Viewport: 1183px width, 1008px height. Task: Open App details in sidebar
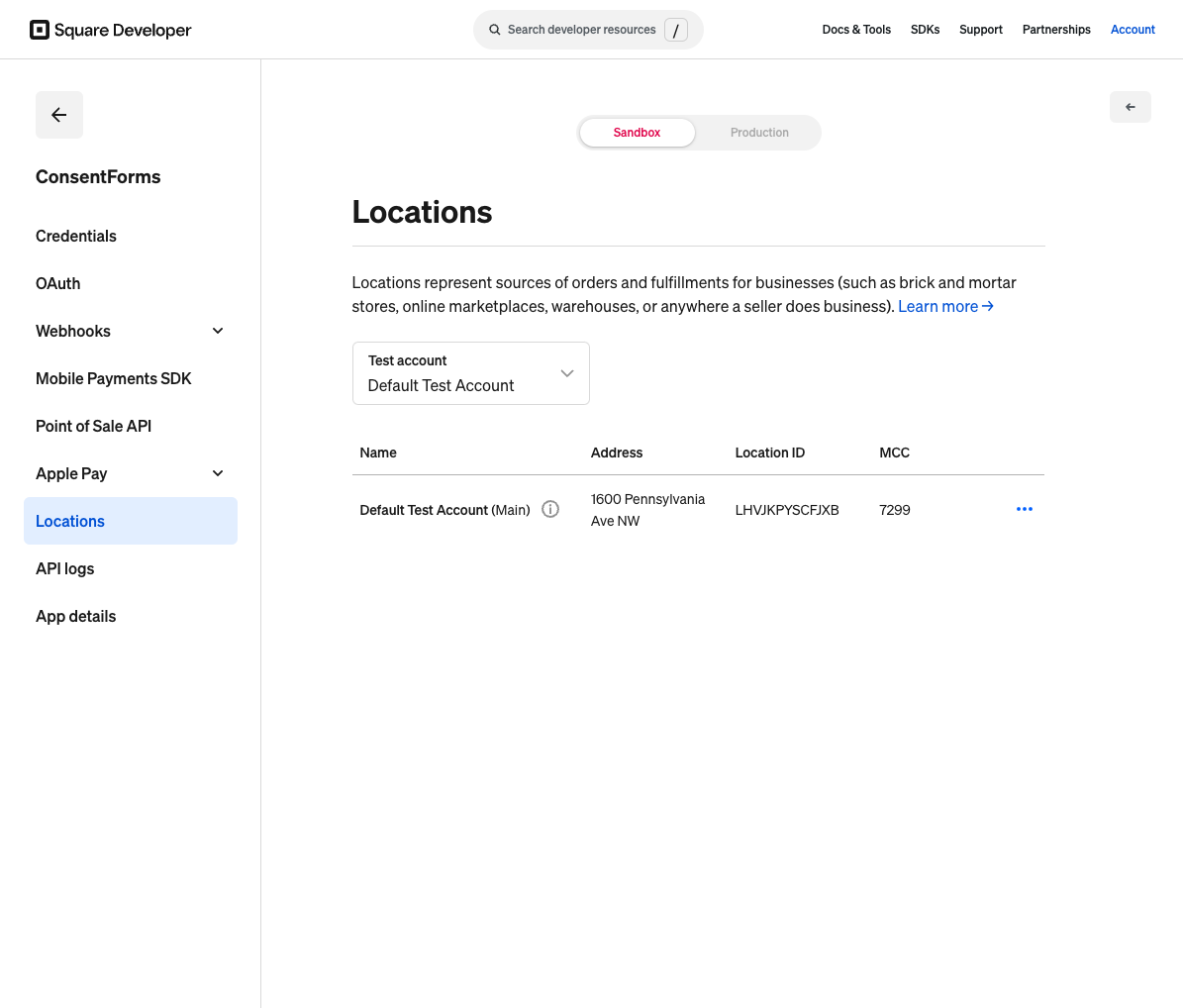pos(75,617)
